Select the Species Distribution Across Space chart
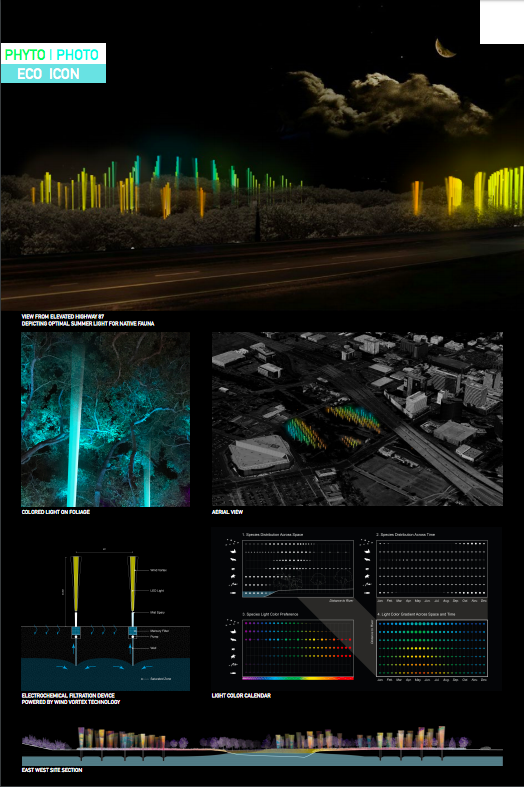The height and width of the screenshot is (787, 524). click(x=298, y=569)
